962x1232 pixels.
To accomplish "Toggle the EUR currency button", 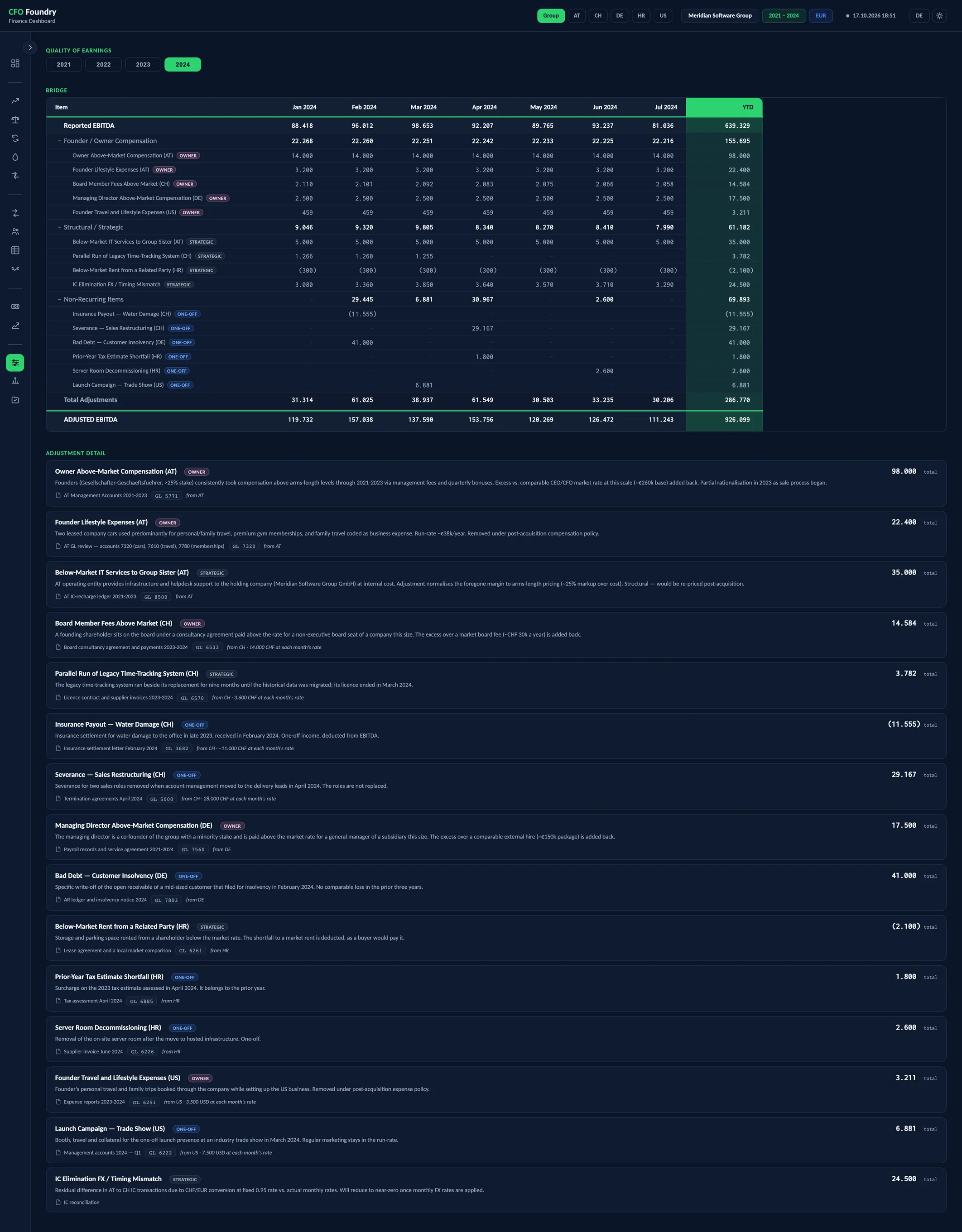I will pyautogui.click(x=820, y=16).
